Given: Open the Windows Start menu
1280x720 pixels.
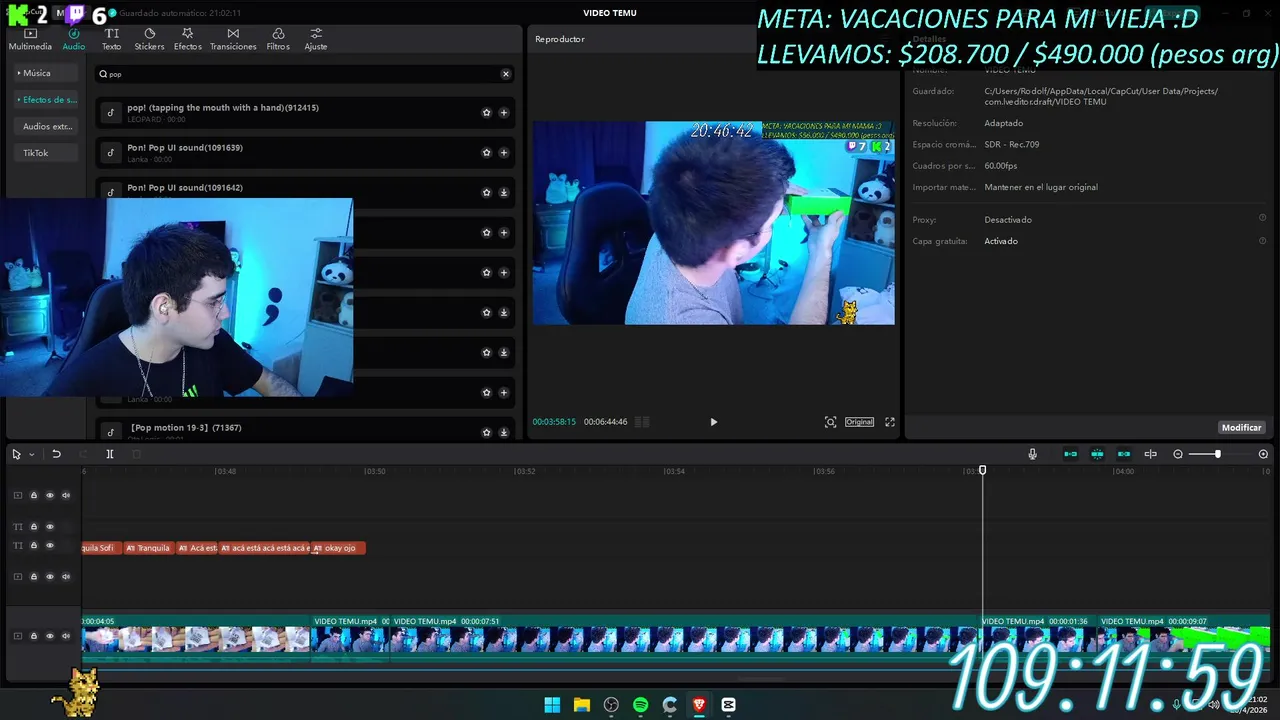Looking at the screenshot, I should [552, 705].
